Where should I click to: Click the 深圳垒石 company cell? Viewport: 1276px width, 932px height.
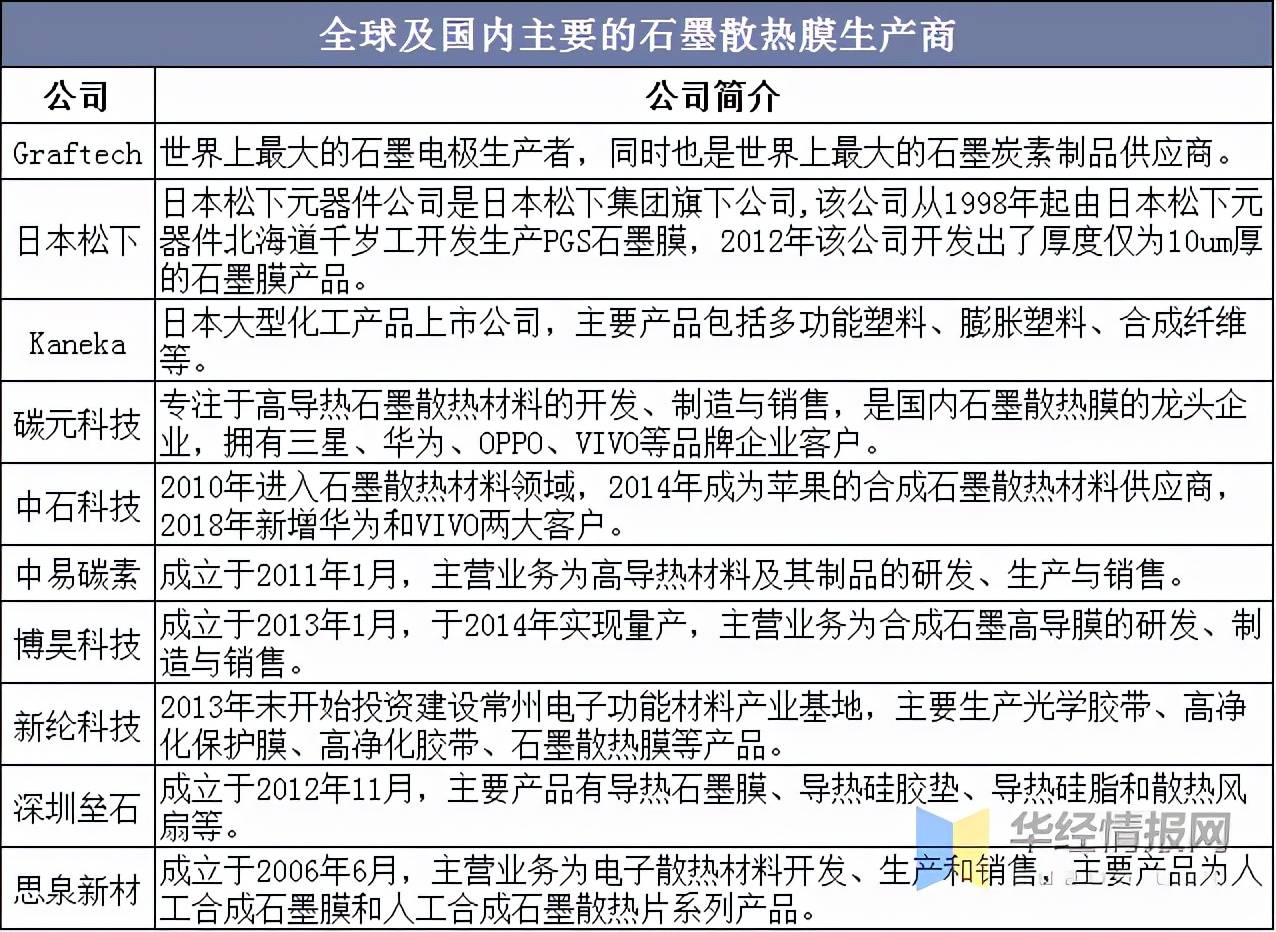point(77,806)
